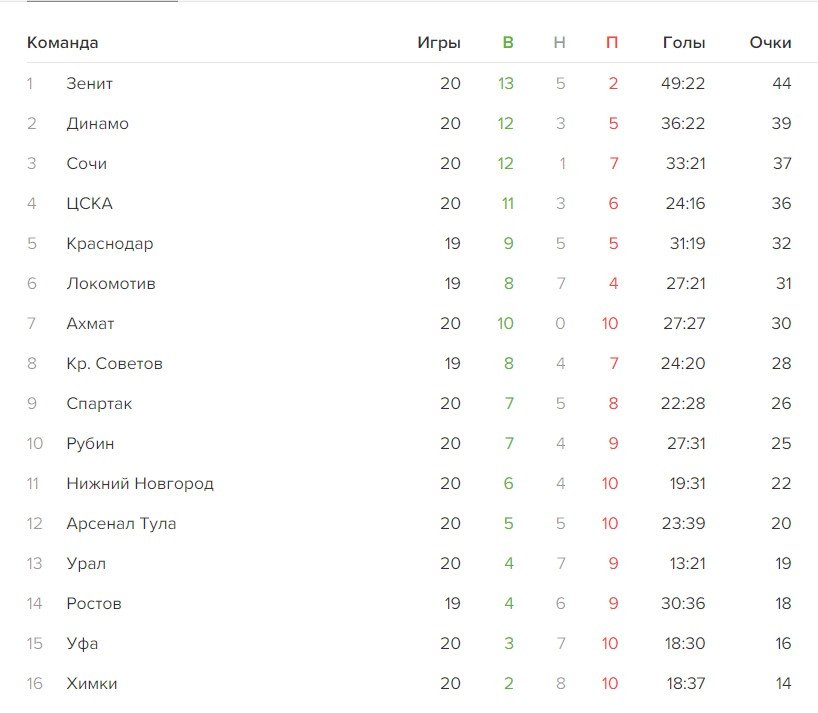Click the Кр. Советов team name
The height and width of the screenshot is (713, 818).
[114, 364]
